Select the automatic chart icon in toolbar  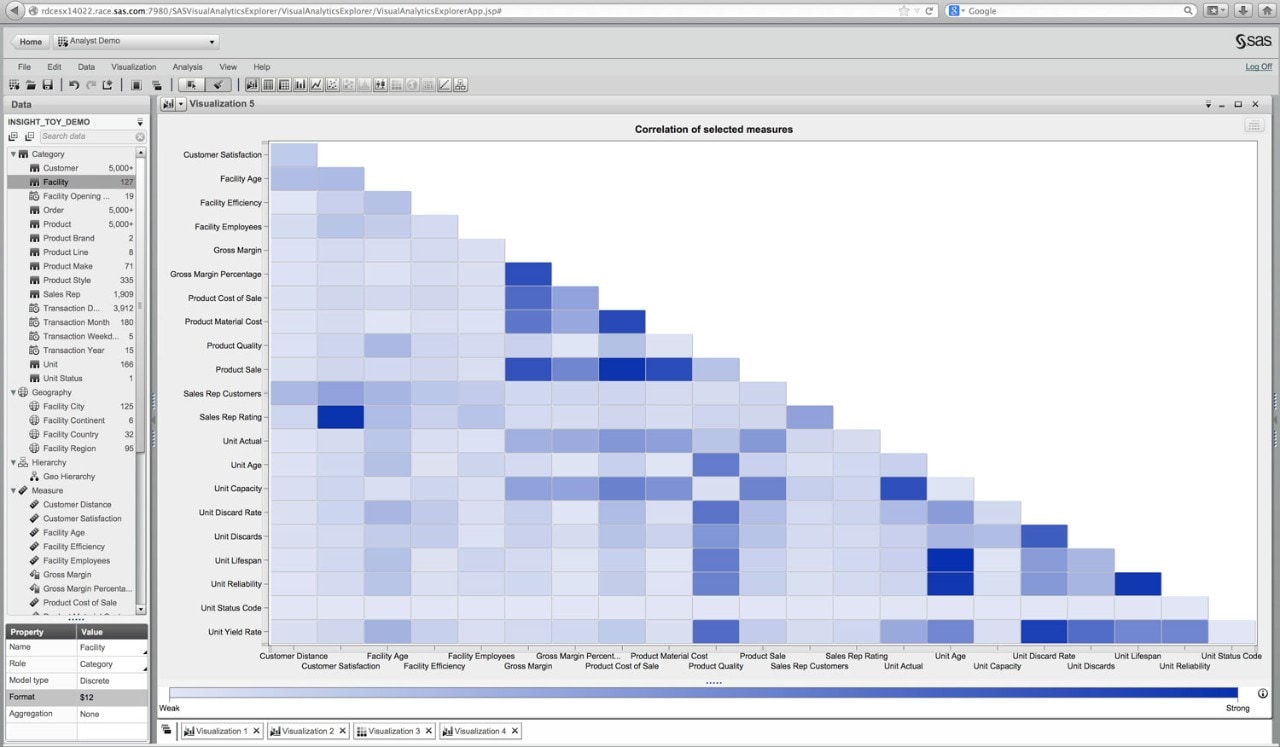[252, 85]
